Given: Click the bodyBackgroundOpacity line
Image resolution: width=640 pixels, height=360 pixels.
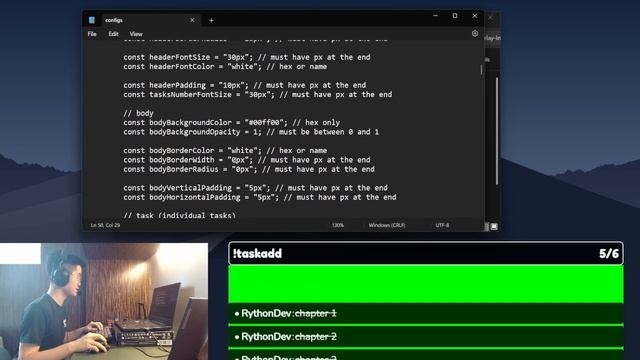Looking at the screenshot, I should [251, 132].
